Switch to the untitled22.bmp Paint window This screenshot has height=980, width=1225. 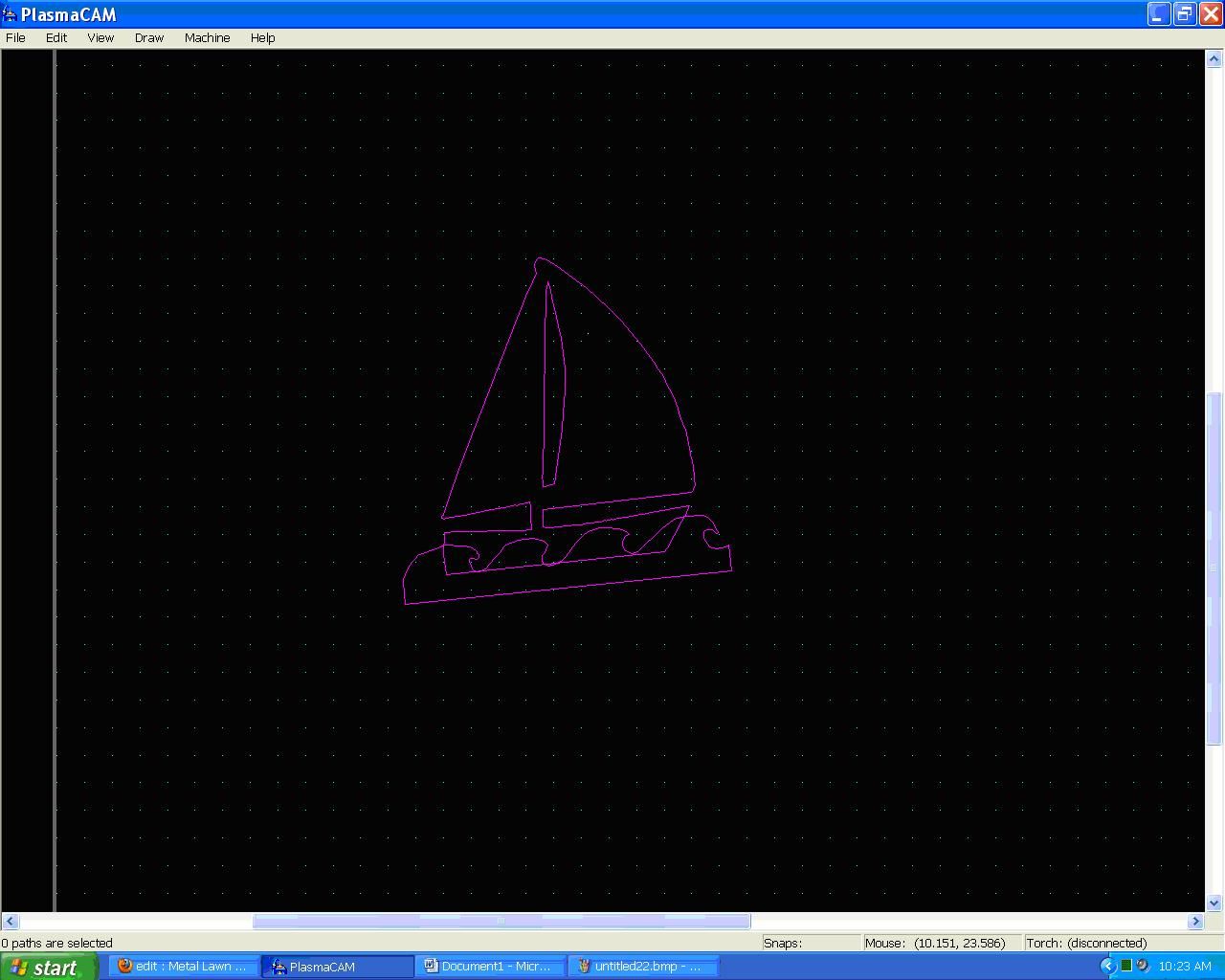coord(643,966)
